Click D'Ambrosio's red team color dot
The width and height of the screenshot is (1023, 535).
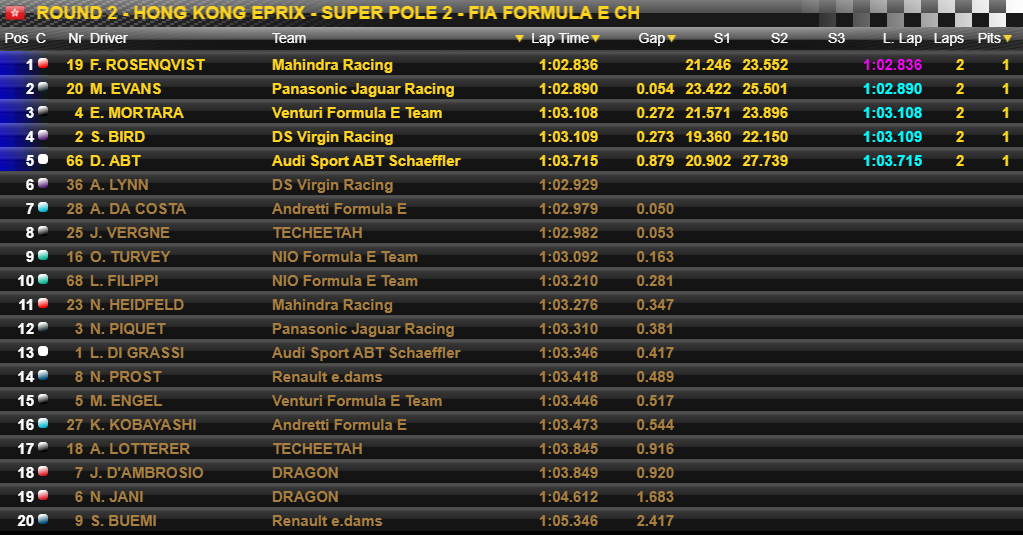point(43,471)
